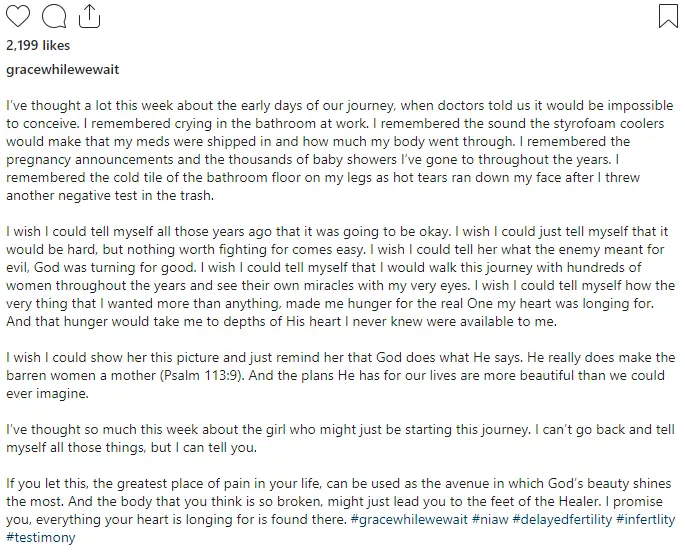Open the #infertlity hashtag
Screen dimensions: 685x553
tap(646, 519)
